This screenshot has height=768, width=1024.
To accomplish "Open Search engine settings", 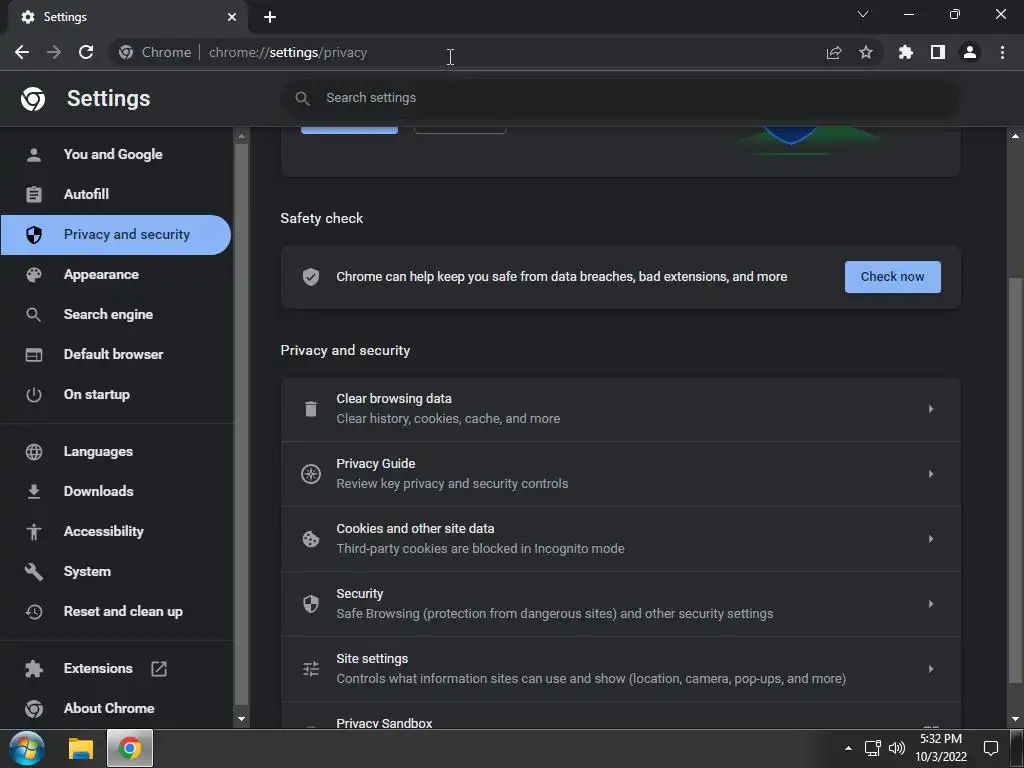I will coord(116,314).
